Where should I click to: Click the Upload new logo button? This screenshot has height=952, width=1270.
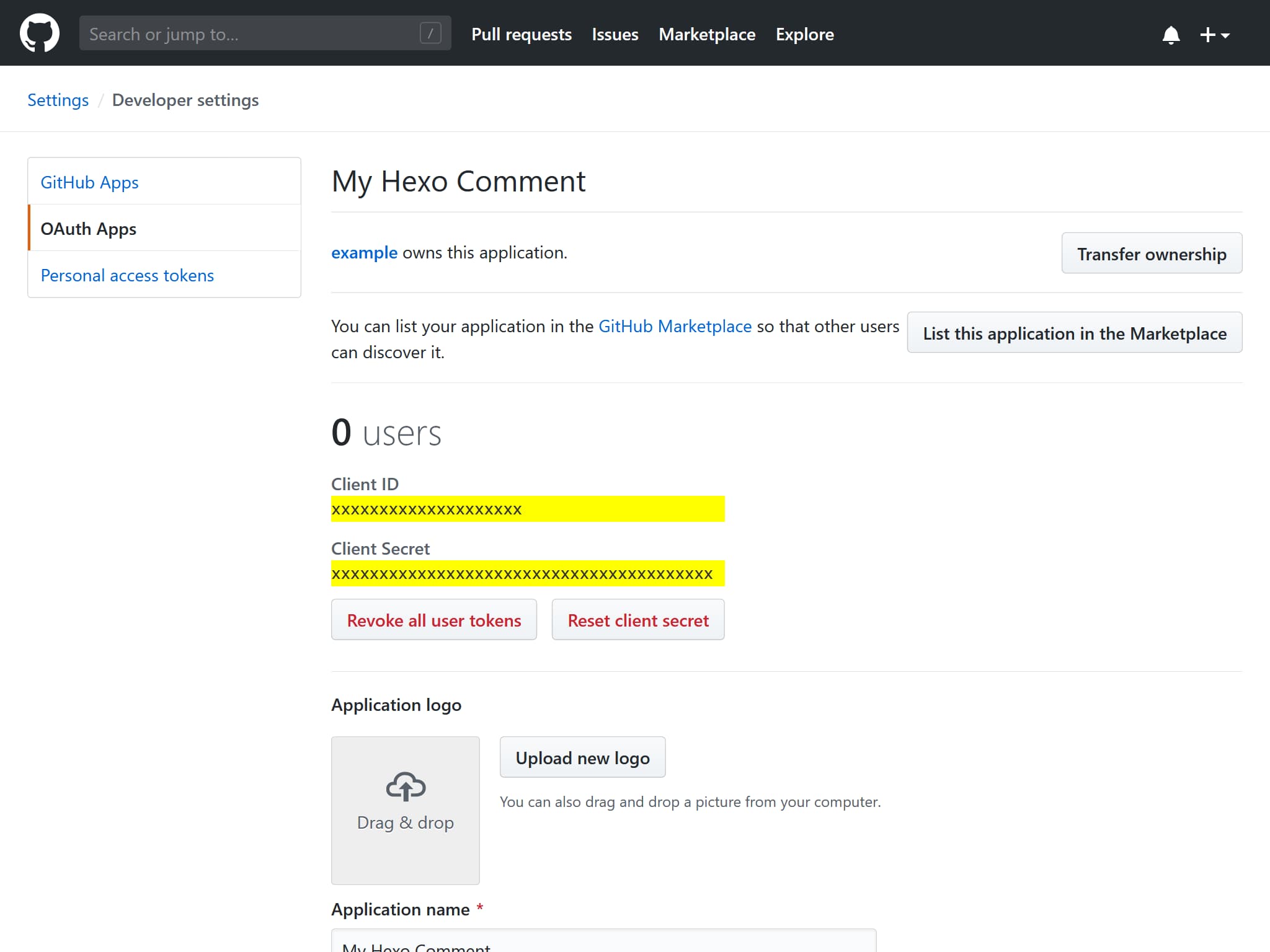(582, 757)
